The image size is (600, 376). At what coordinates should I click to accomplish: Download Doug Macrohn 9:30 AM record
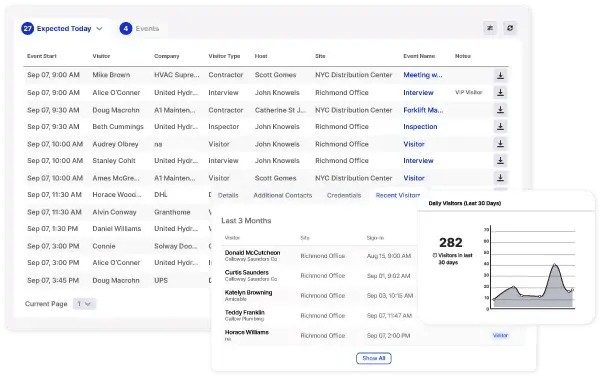click(x=500, y=110)
